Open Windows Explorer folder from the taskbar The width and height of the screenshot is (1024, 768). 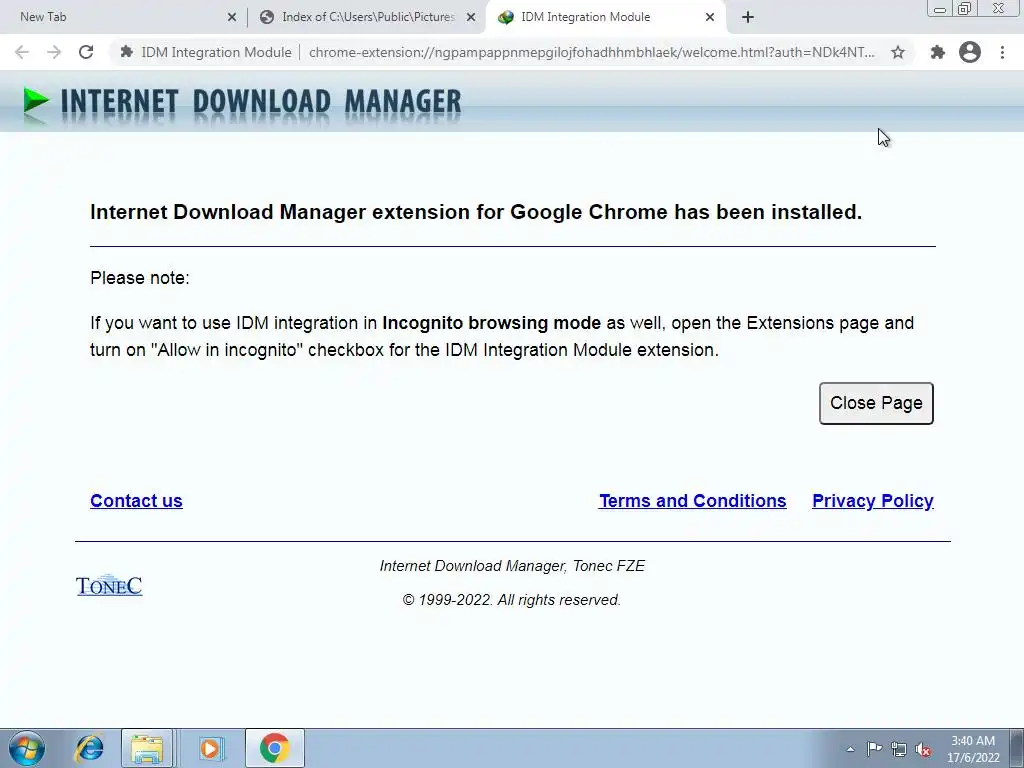point(147,748)
